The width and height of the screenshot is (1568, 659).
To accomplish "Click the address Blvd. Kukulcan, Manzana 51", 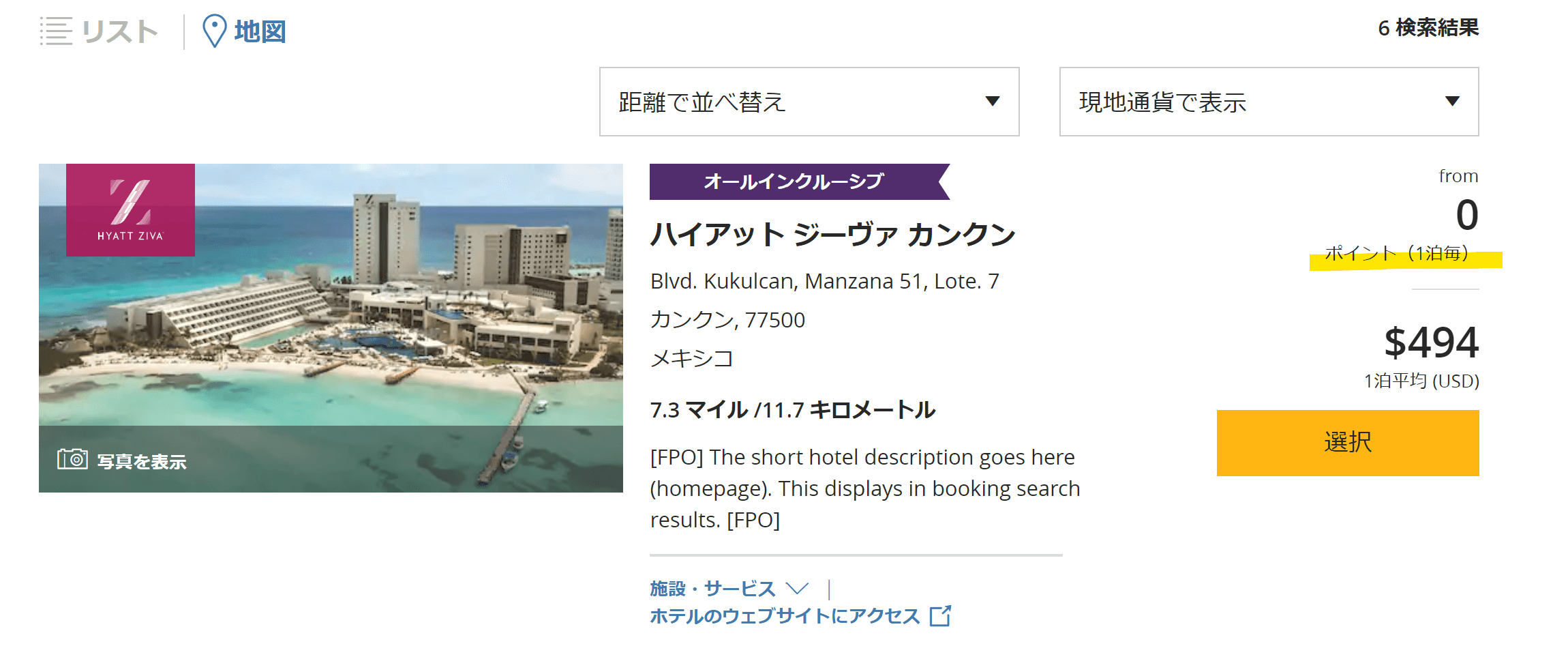I will [x=825, y=281].
